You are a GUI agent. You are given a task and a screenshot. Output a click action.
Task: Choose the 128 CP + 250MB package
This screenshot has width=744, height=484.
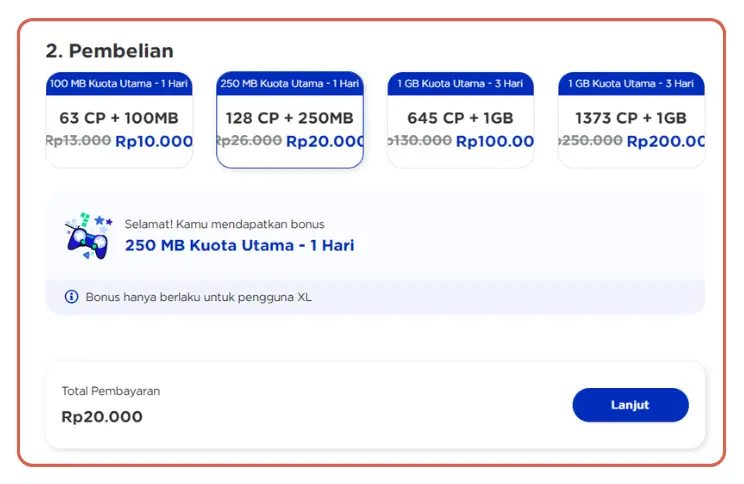(289, 118)
